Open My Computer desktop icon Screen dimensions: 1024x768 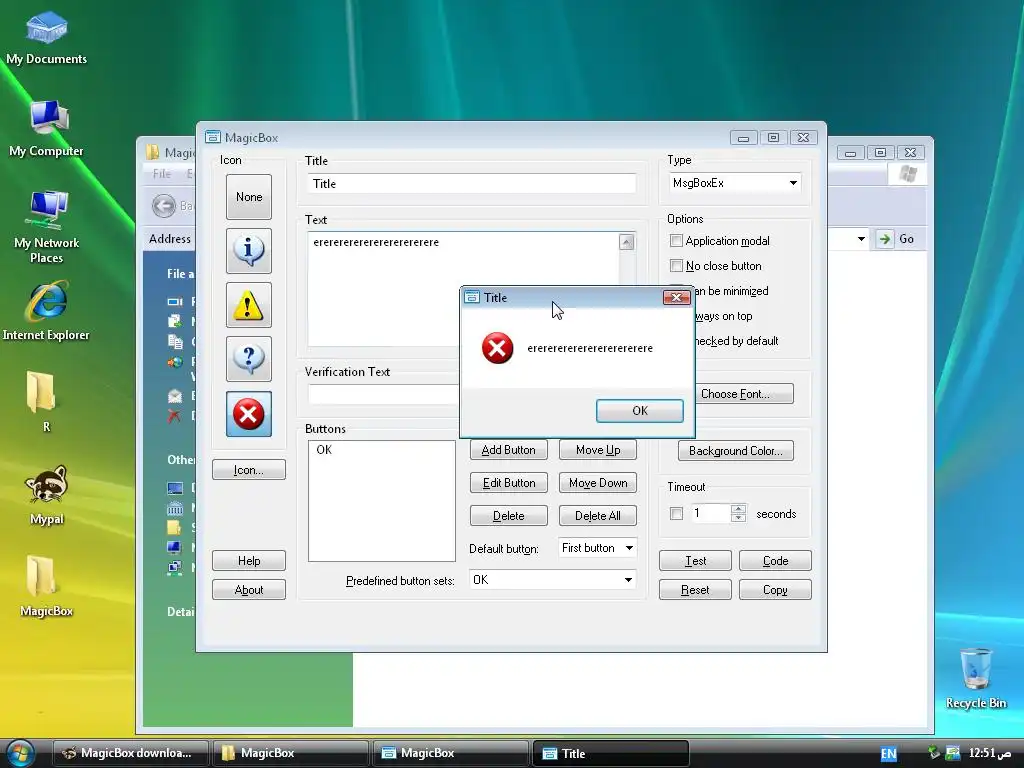(46, 129)
